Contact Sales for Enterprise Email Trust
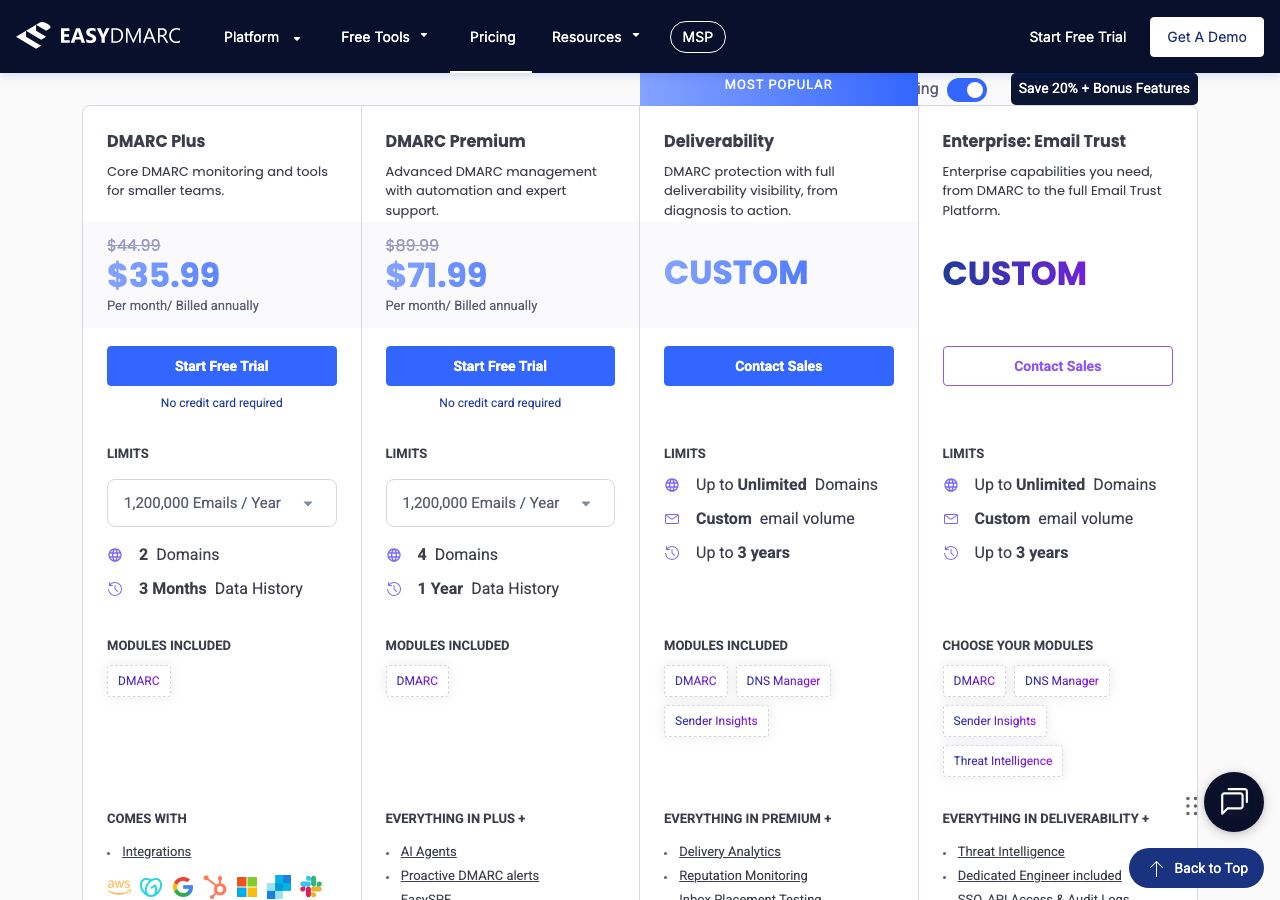 (1057, 366)
